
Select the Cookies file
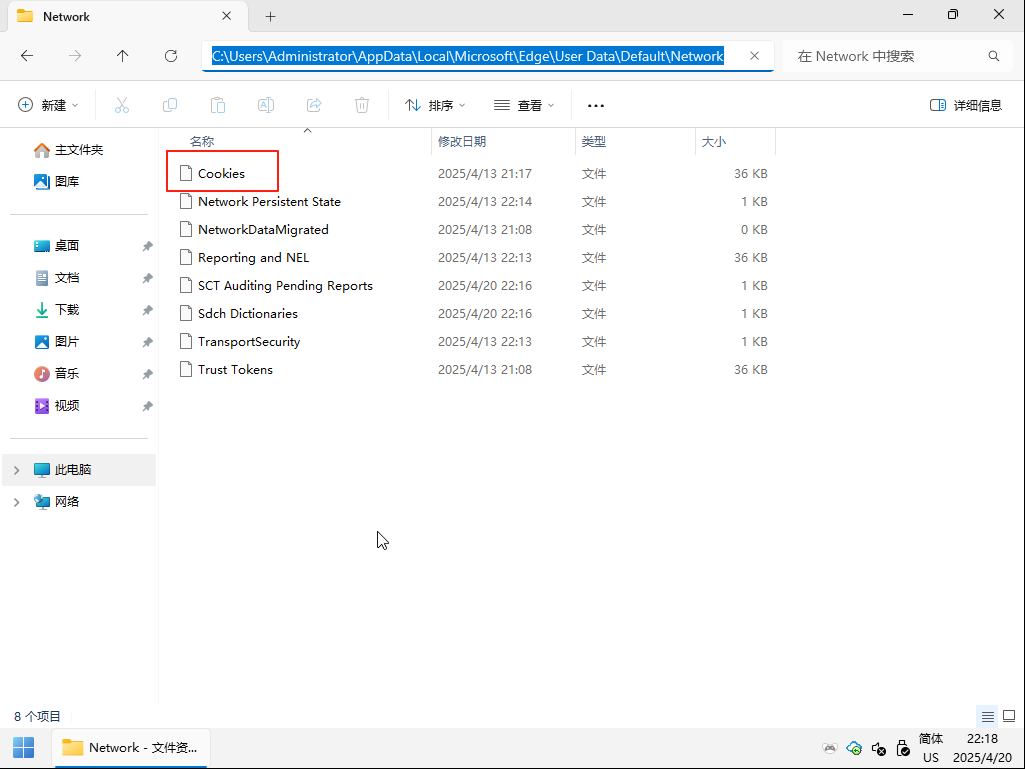221,173
